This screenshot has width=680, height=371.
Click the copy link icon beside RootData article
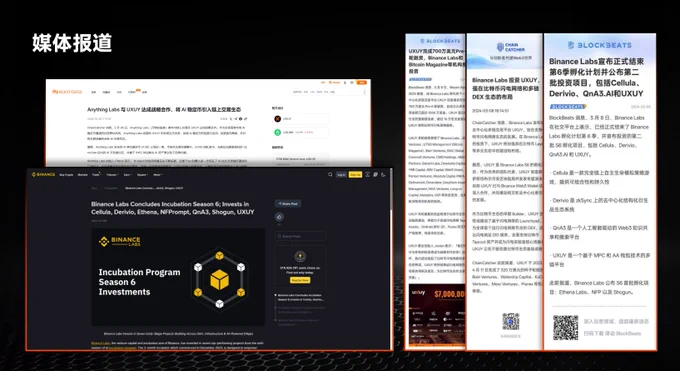point(245,118)
